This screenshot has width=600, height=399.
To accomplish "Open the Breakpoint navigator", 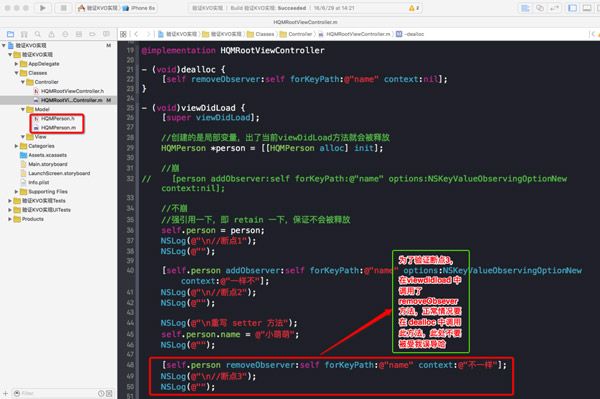I will (x=92, y=34).
